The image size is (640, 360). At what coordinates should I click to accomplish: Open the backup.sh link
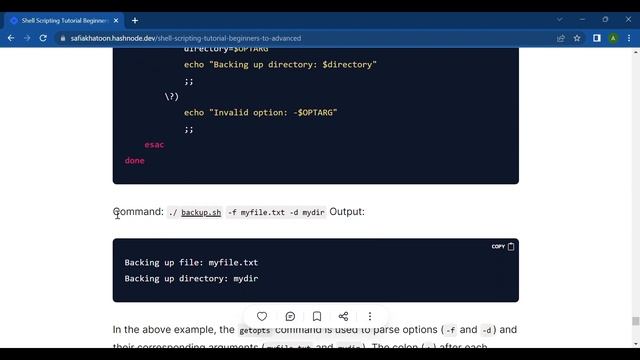[201, 212]
